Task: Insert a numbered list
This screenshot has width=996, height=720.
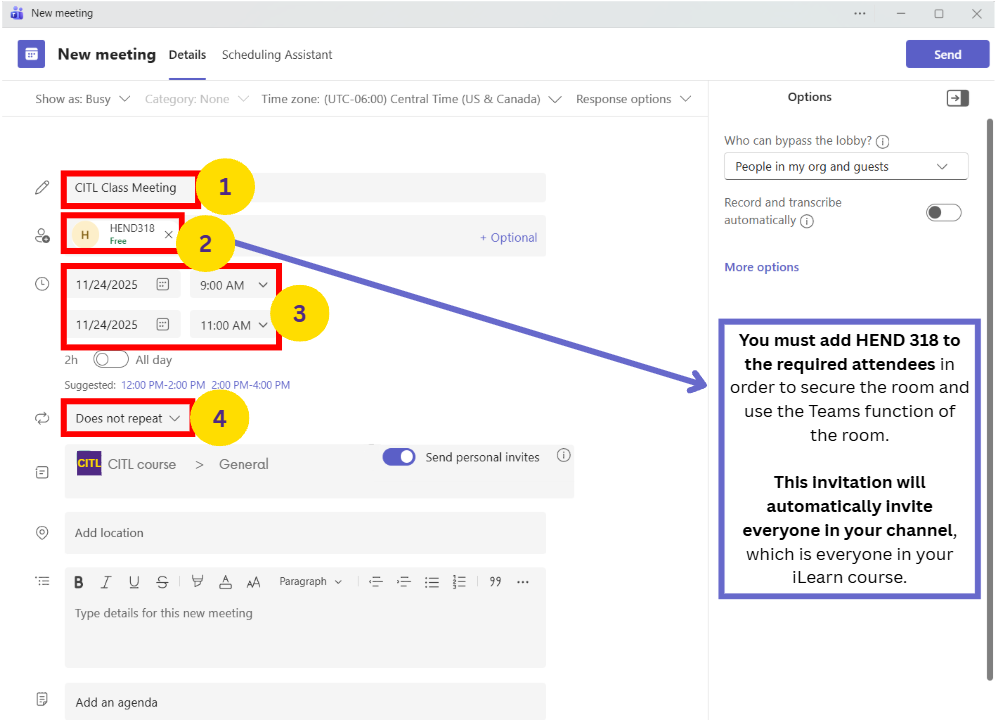Action: tap(459, 582)
